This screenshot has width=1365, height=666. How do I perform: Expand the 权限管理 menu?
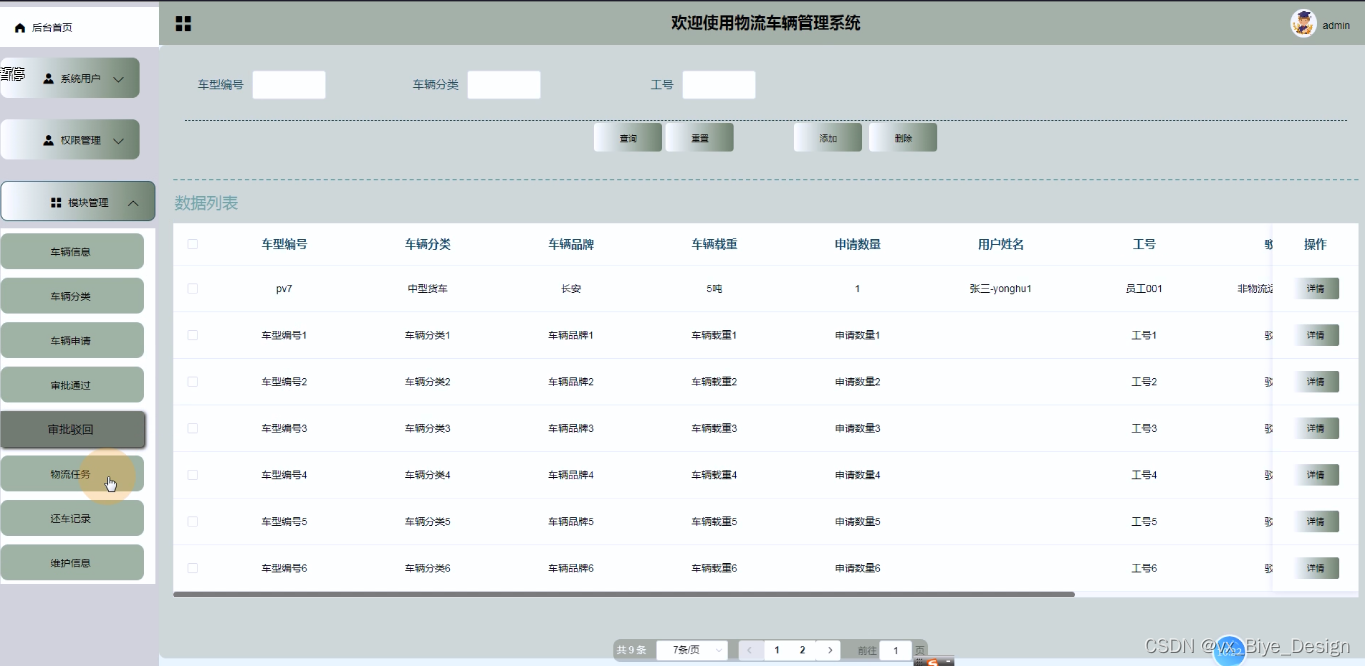tap(70, 140)
